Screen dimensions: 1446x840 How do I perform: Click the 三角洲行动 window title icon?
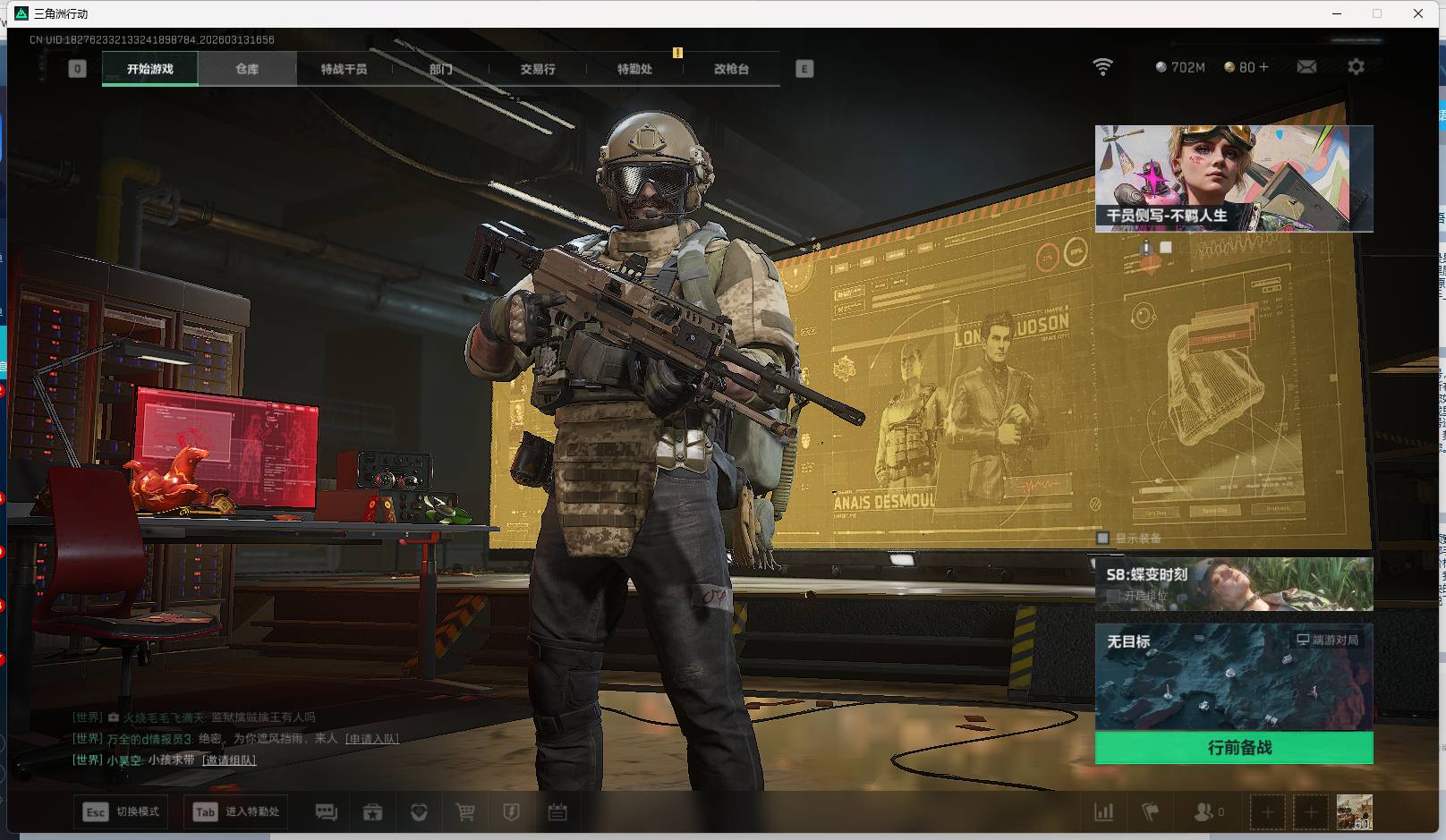[21, 13]
